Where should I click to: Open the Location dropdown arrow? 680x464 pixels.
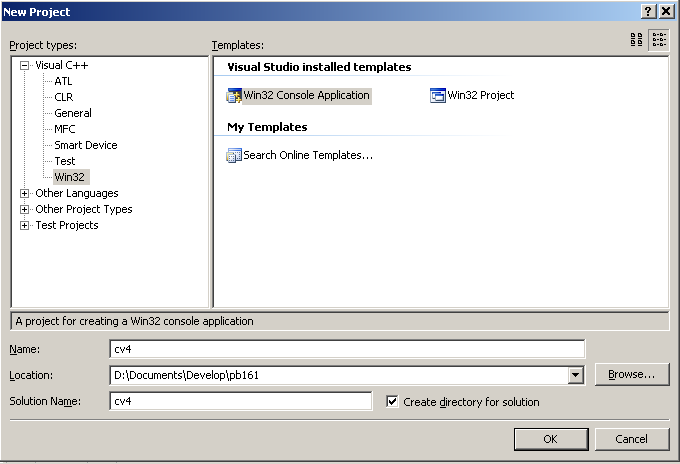click(575, 375)
